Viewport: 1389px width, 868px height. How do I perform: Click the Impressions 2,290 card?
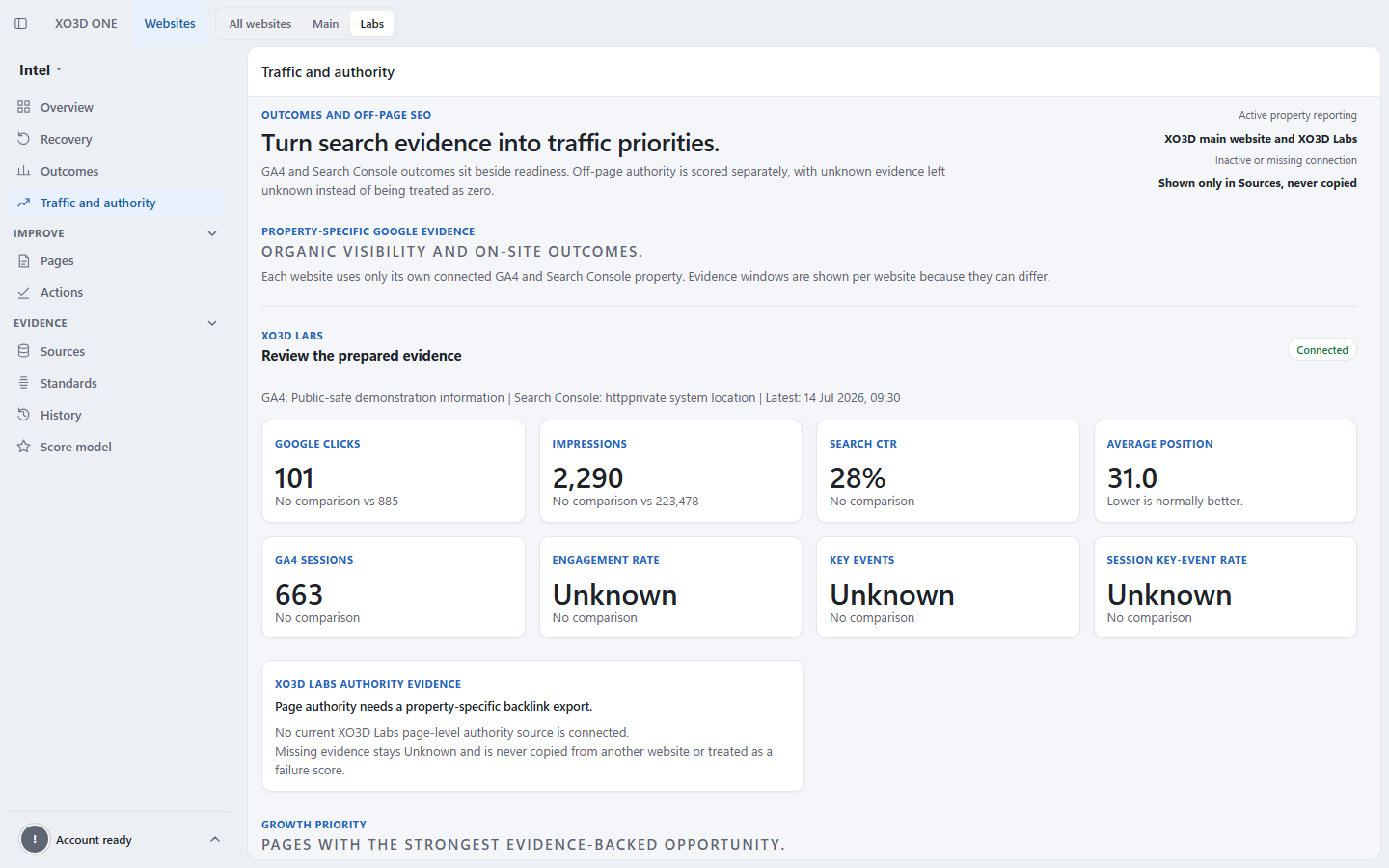tap(670, 471)
